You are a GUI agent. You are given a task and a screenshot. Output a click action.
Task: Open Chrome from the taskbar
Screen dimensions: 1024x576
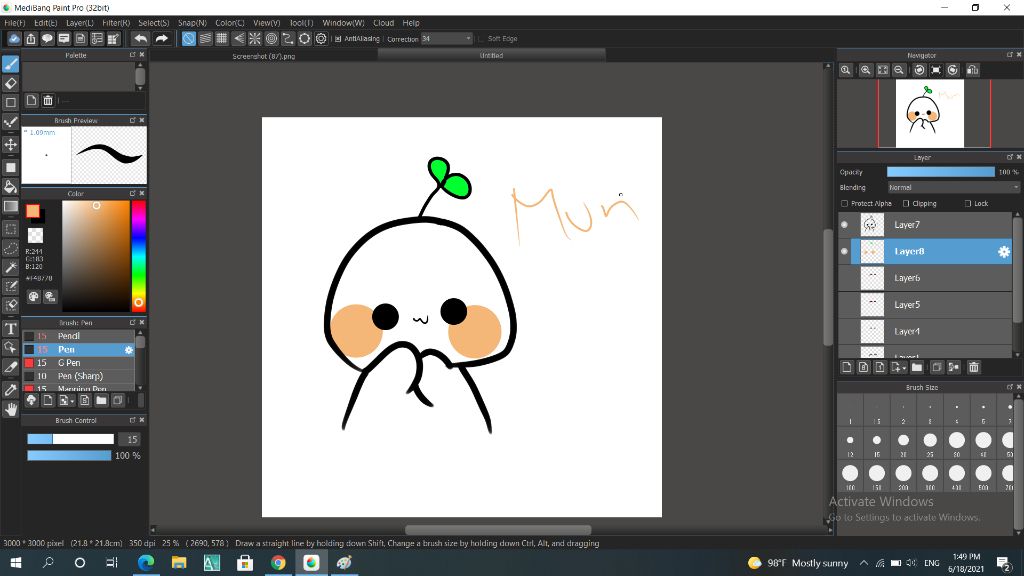[278, 562]
